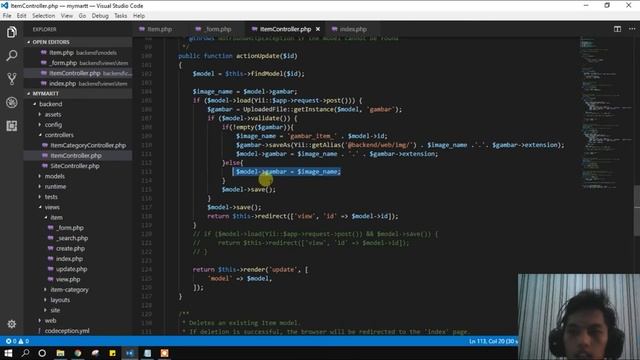Open ItemCategoryController.php in file tree
The height and width of the screenshot is (360, 640).
pyautogui.click(x=88, y=145)
